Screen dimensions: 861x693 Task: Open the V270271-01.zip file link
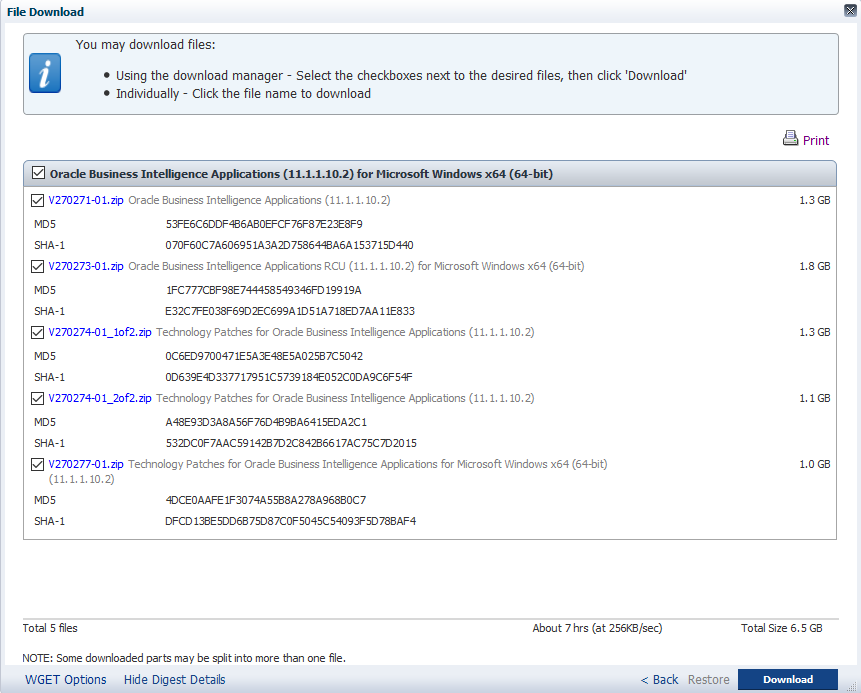coord(86,200)
